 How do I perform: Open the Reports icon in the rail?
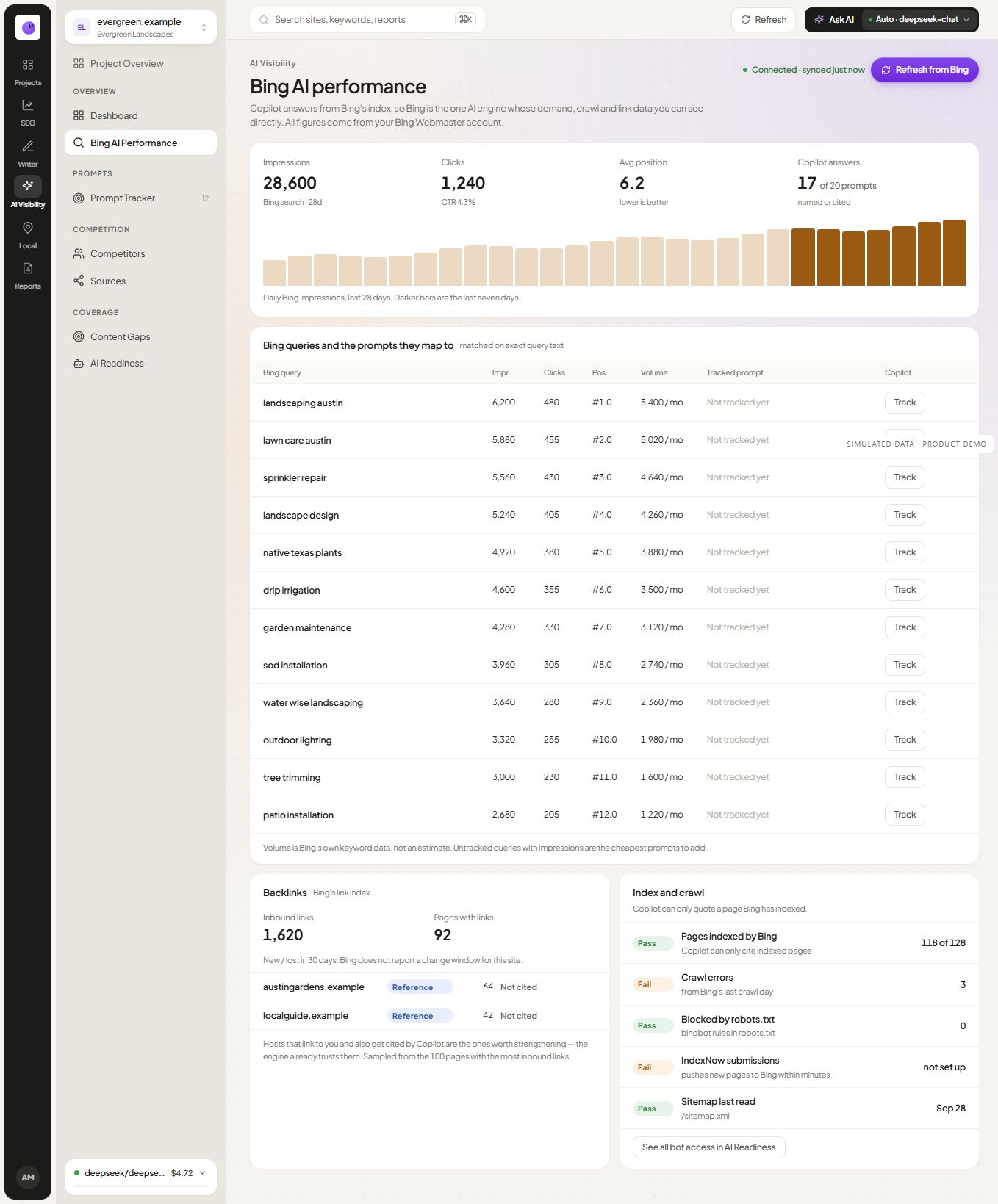pos(28,268)
